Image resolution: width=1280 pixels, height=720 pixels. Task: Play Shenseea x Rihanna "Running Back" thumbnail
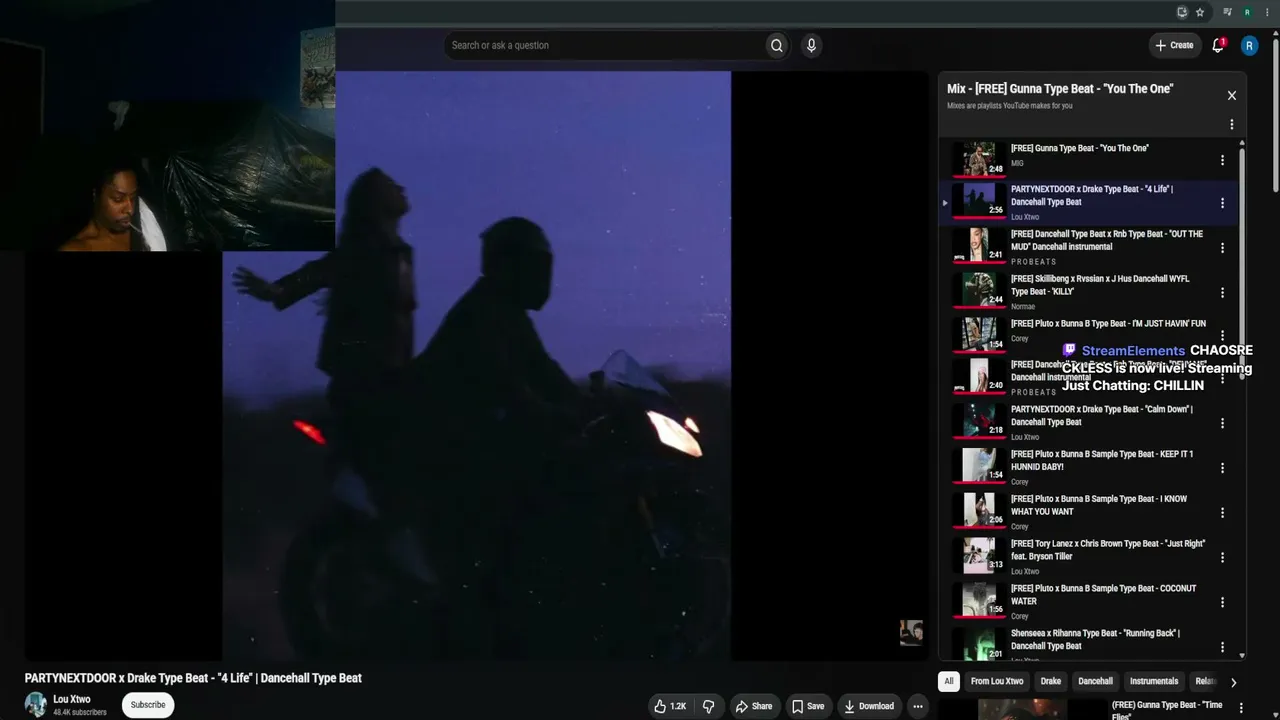(x=978, y=644)
